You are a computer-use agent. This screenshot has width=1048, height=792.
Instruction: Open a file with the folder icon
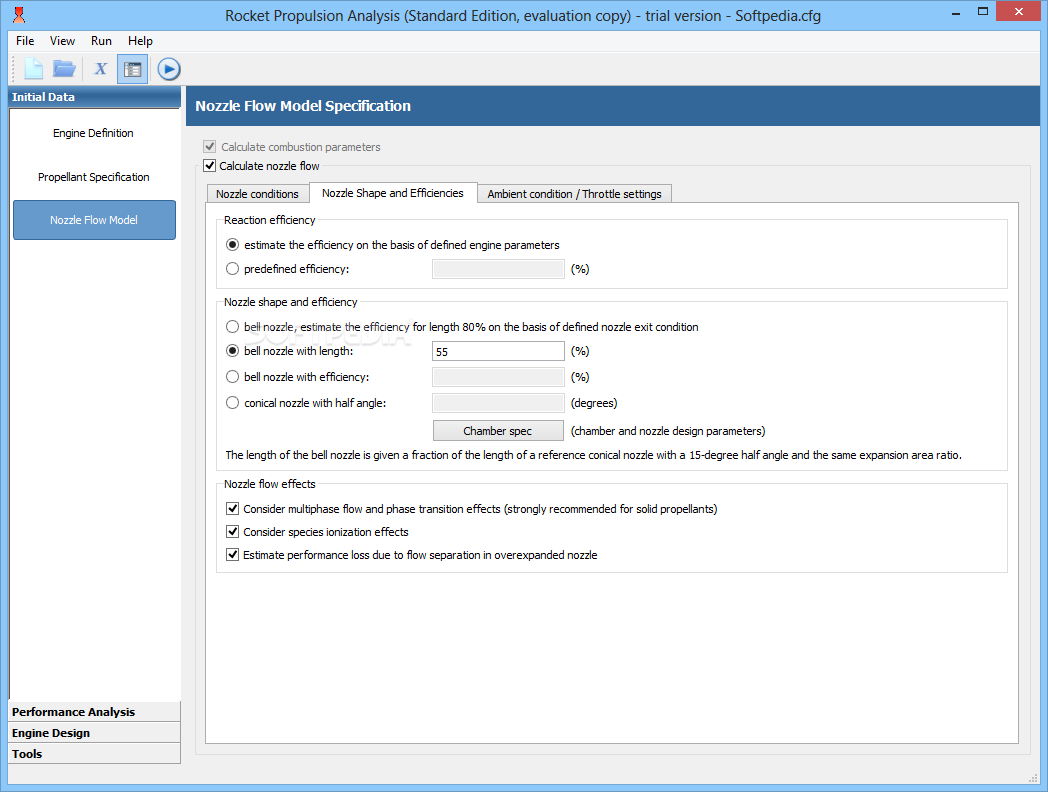pos(64,69)
